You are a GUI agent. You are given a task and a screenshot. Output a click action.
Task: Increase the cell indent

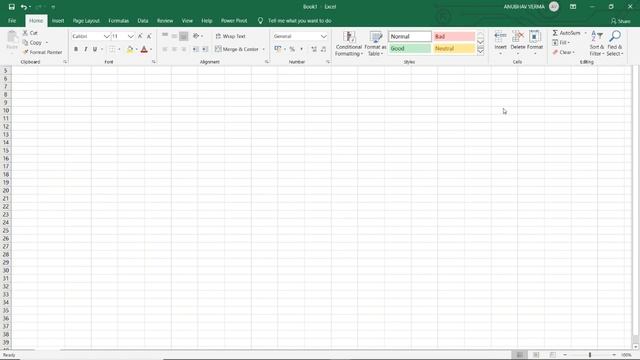205,49
